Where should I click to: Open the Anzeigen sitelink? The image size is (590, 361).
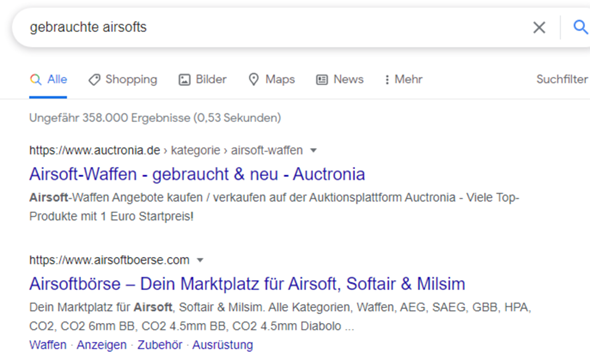[102, 345]
